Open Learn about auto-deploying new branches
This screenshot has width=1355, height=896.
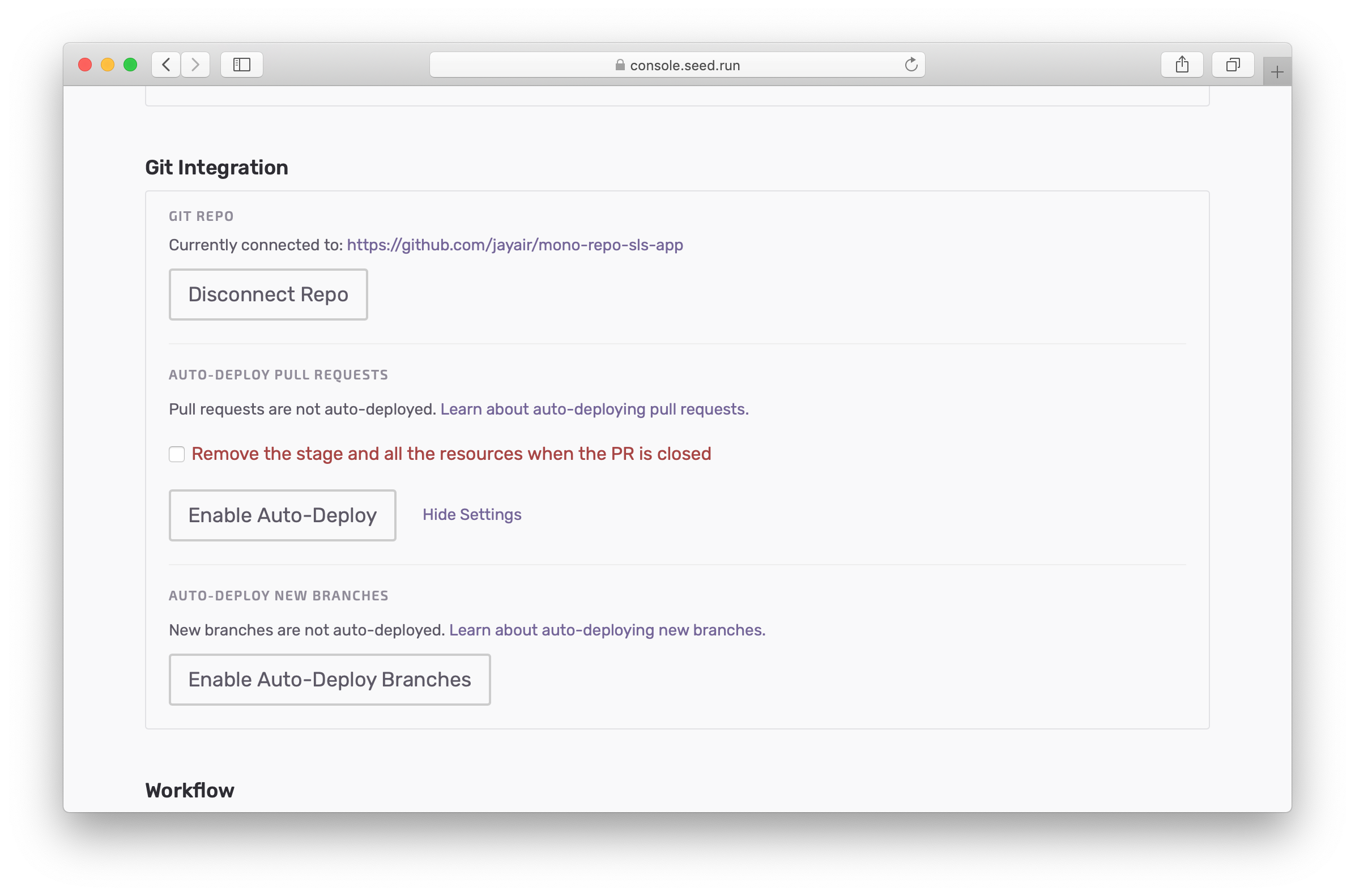tap(606, 630)
